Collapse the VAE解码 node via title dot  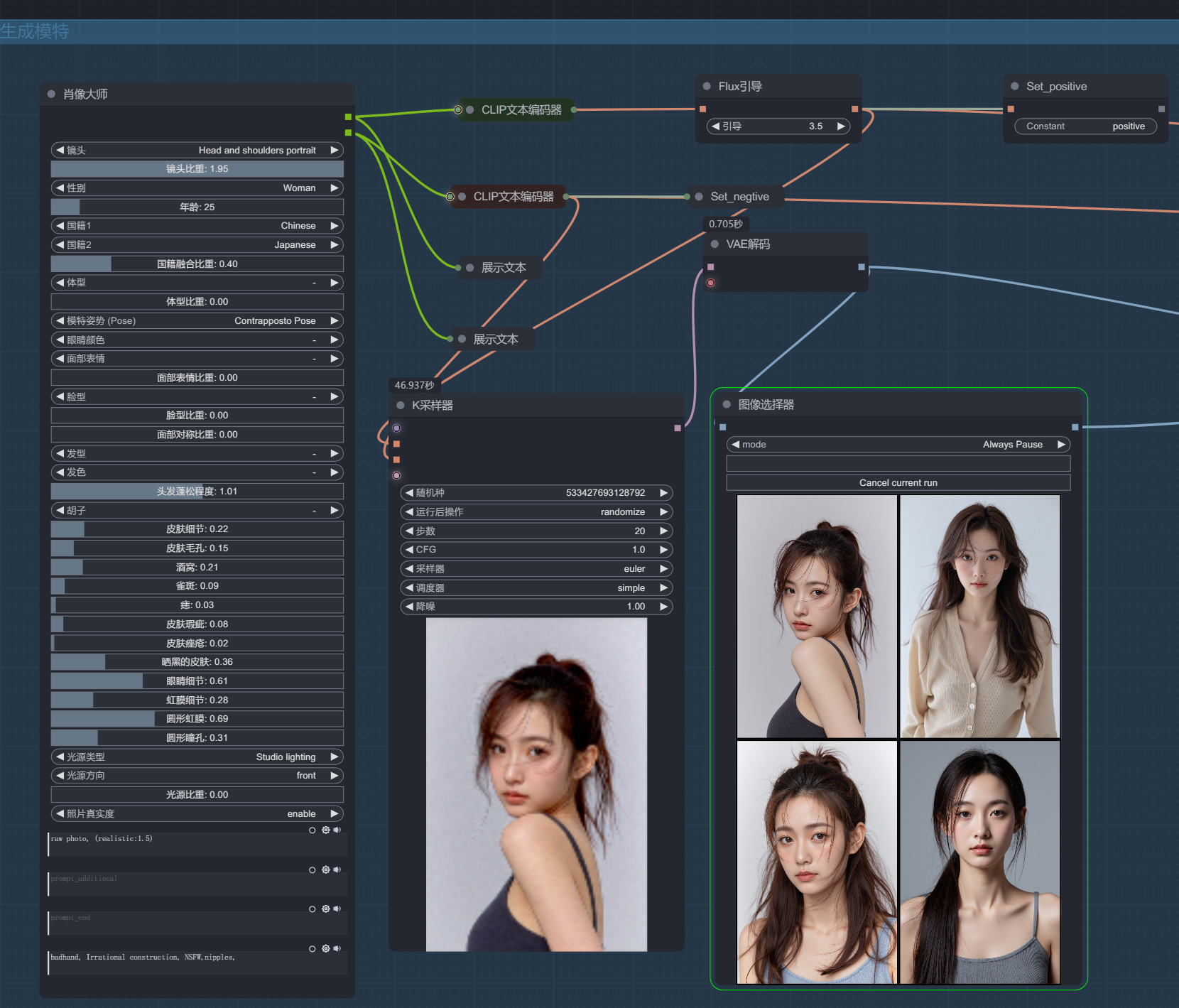(715, 244)
